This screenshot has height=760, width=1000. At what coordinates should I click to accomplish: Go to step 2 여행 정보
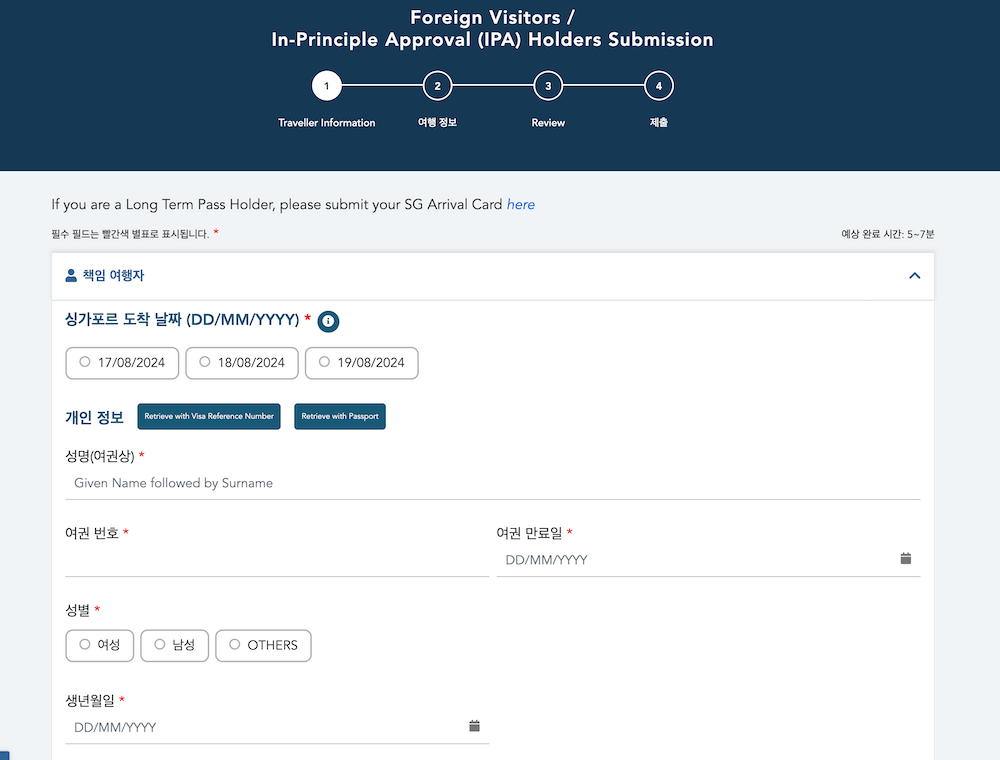pos(438,86)
